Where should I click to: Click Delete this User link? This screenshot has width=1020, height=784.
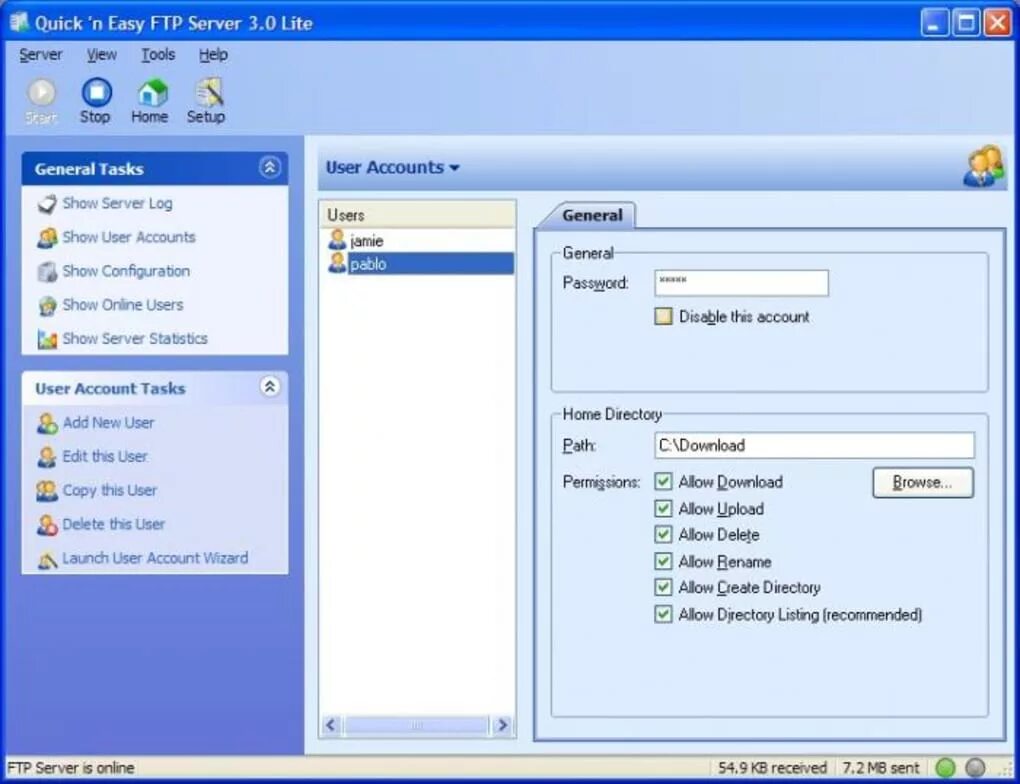click(x=113, y=524)
